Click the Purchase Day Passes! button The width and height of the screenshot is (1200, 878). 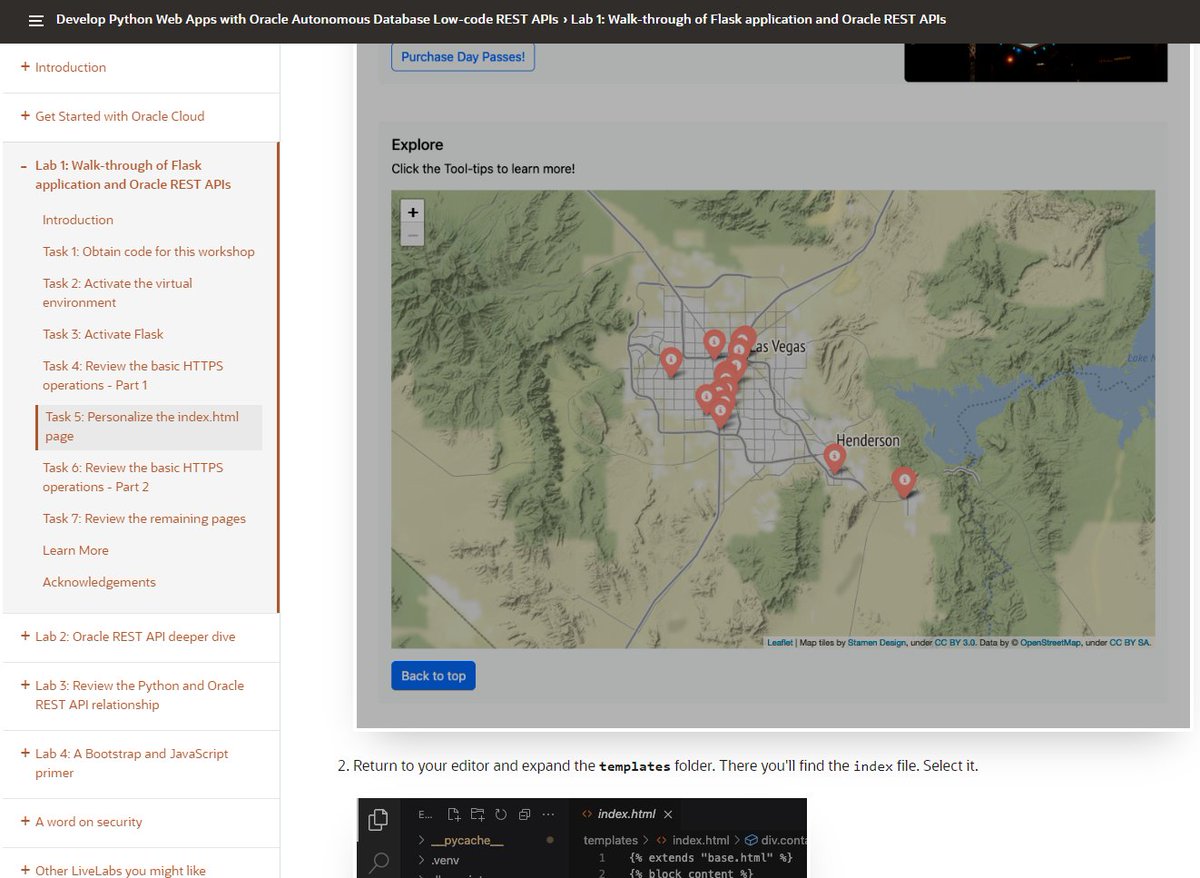click(x=462, y=57)
